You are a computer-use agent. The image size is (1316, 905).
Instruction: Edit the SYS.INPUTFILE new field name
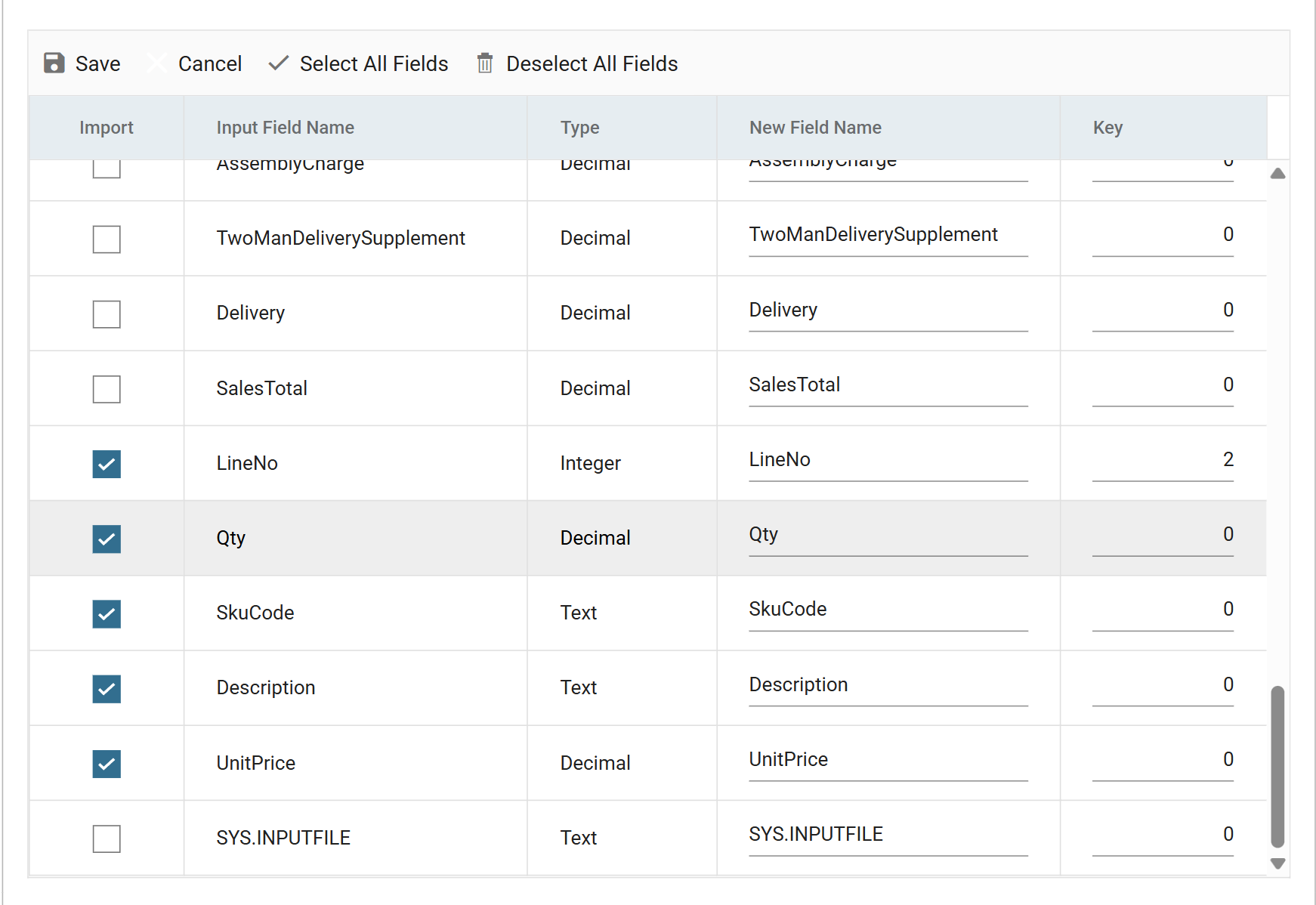click(888, 836)
